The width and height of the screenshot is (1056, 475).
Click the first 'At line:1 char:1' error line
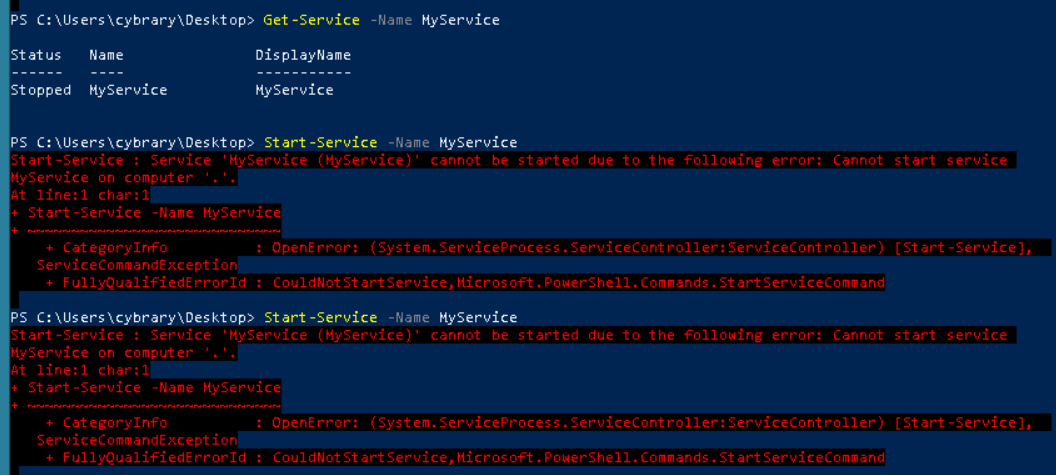80,195
